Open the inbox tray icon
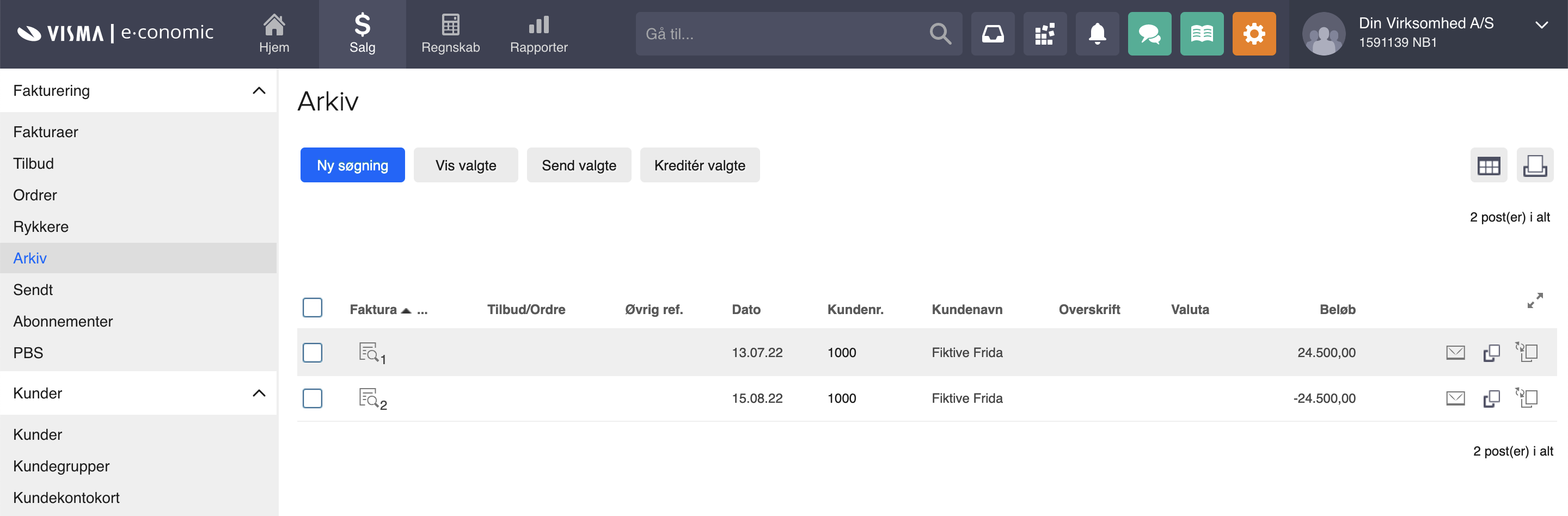 pos(992,34)
